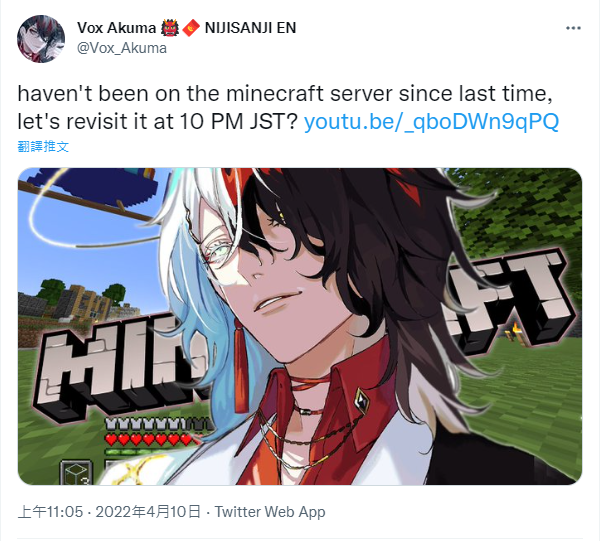Click the torch flame in the thumbnail
Screen dimensions: 600x541
click(x=517, y=328)
